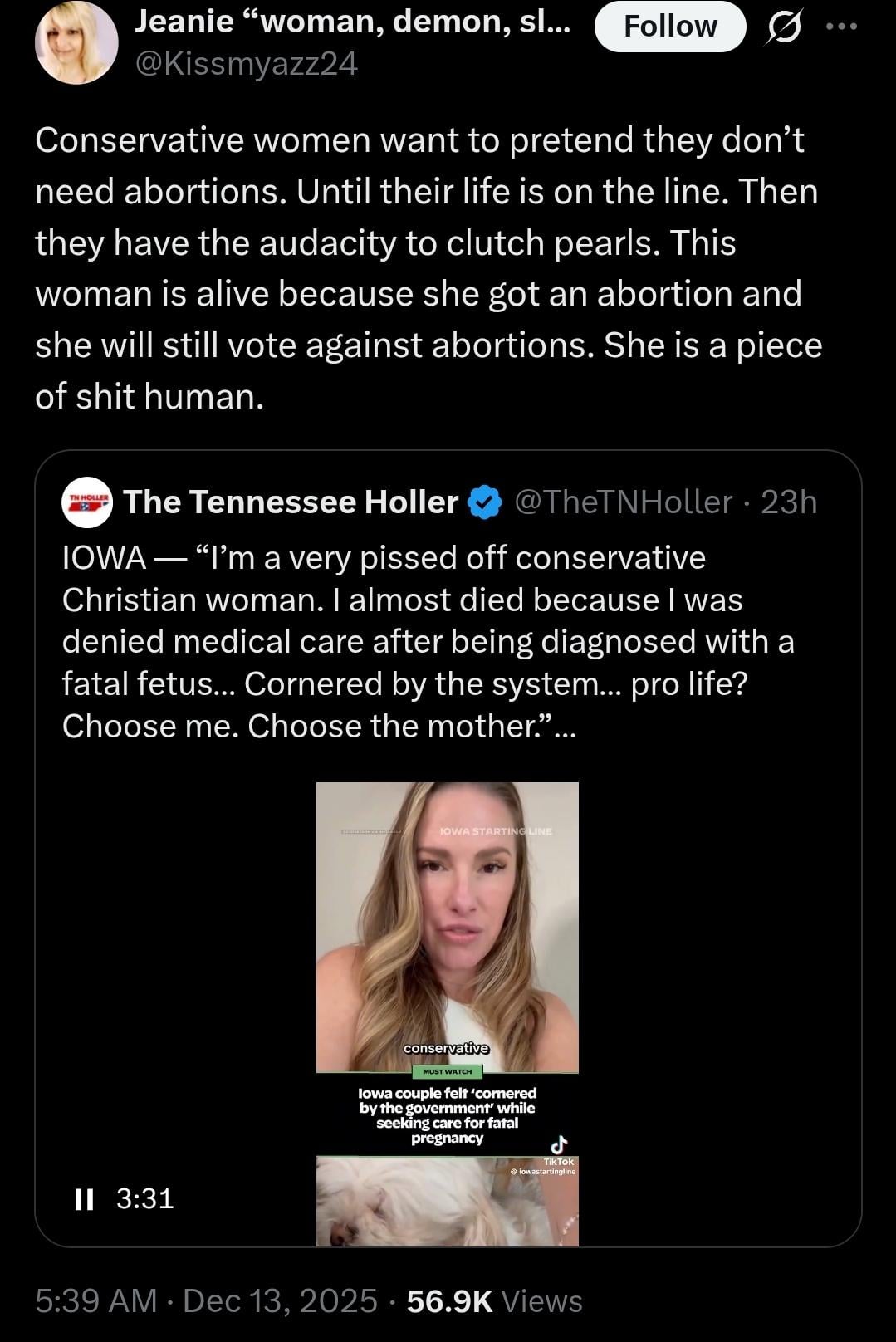Click the 23h timestamp on quoted post
The height and width of the screenshot is (1342, 896).
coord(789,502)
